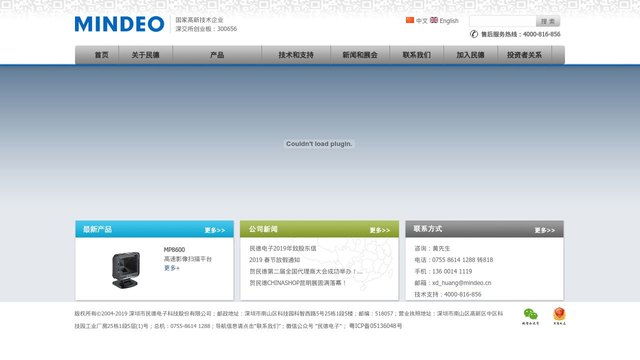Open the 新闻和展会 menu item

pos(360,55)
